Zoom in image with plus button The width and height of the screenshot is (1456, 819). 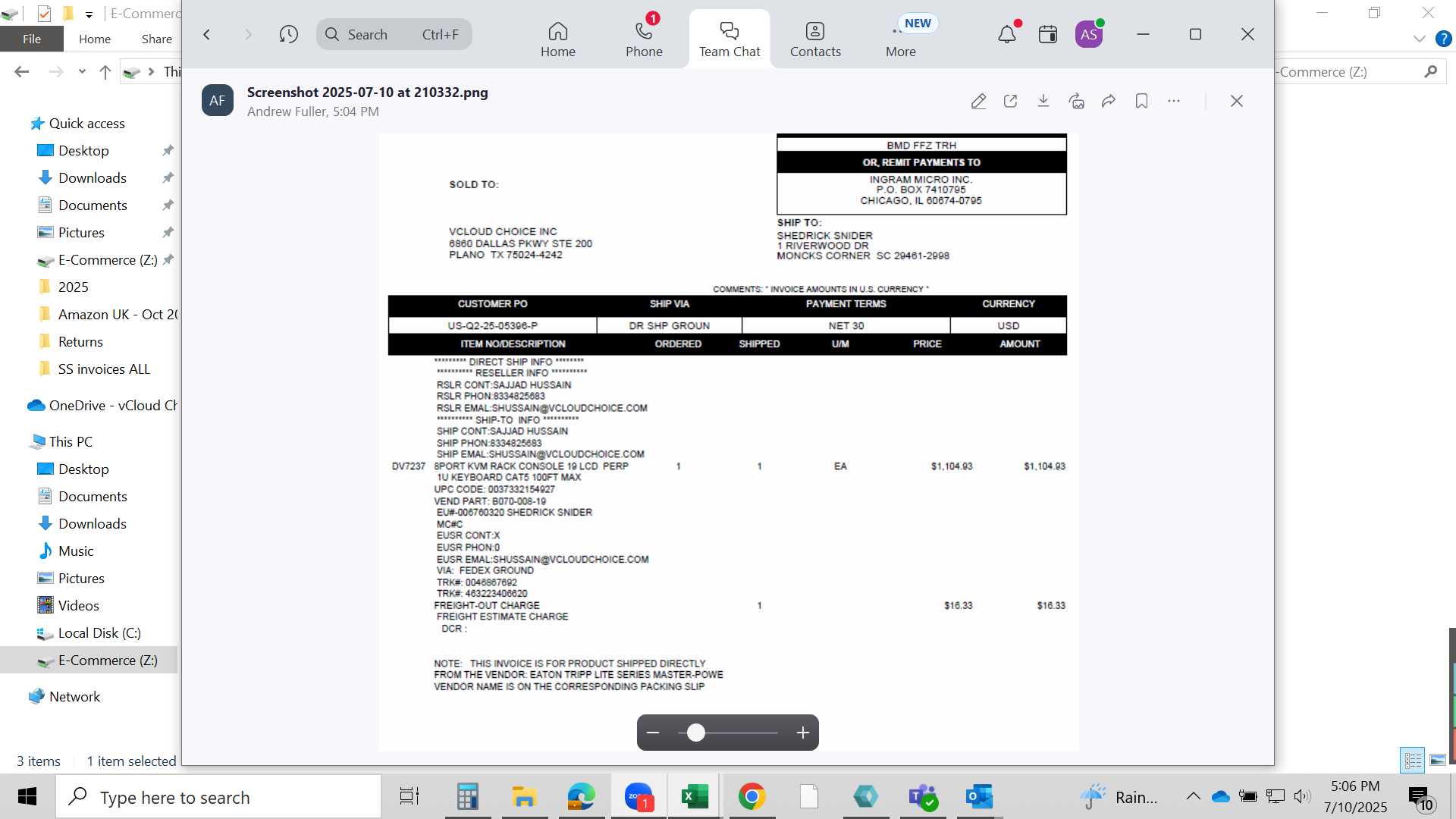point(803,733)
